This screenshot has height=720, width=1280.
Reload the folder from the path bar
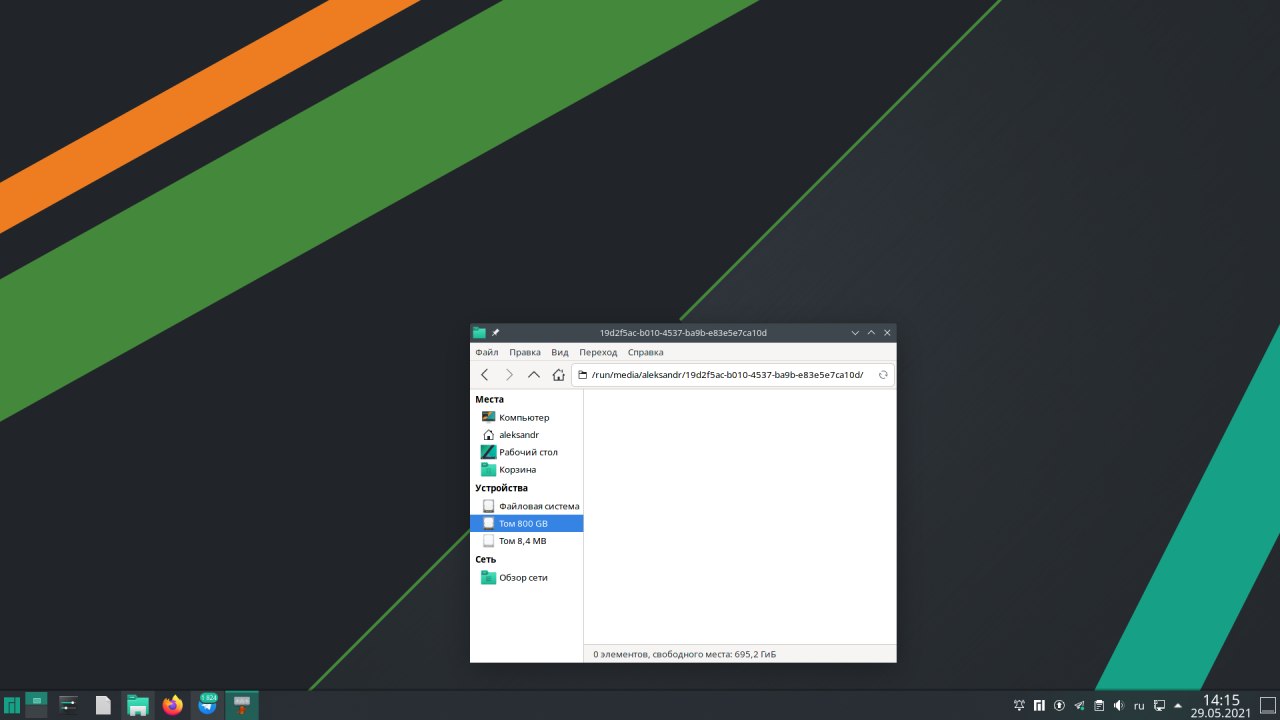(x=883, y=375)
